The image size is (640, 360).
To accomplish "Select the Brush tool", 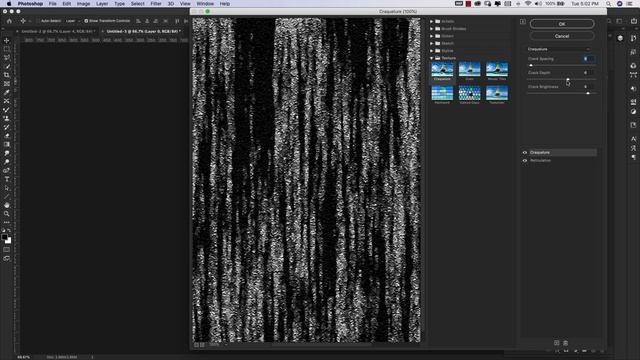I will tap(7, 109).
